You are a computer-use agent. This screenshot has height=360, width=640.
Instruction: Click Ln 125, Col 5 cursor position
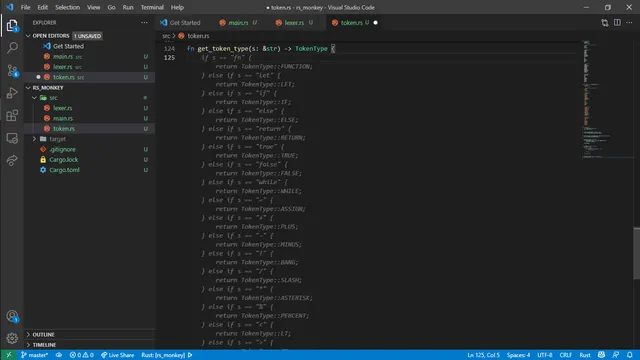(x=483, y=355)
